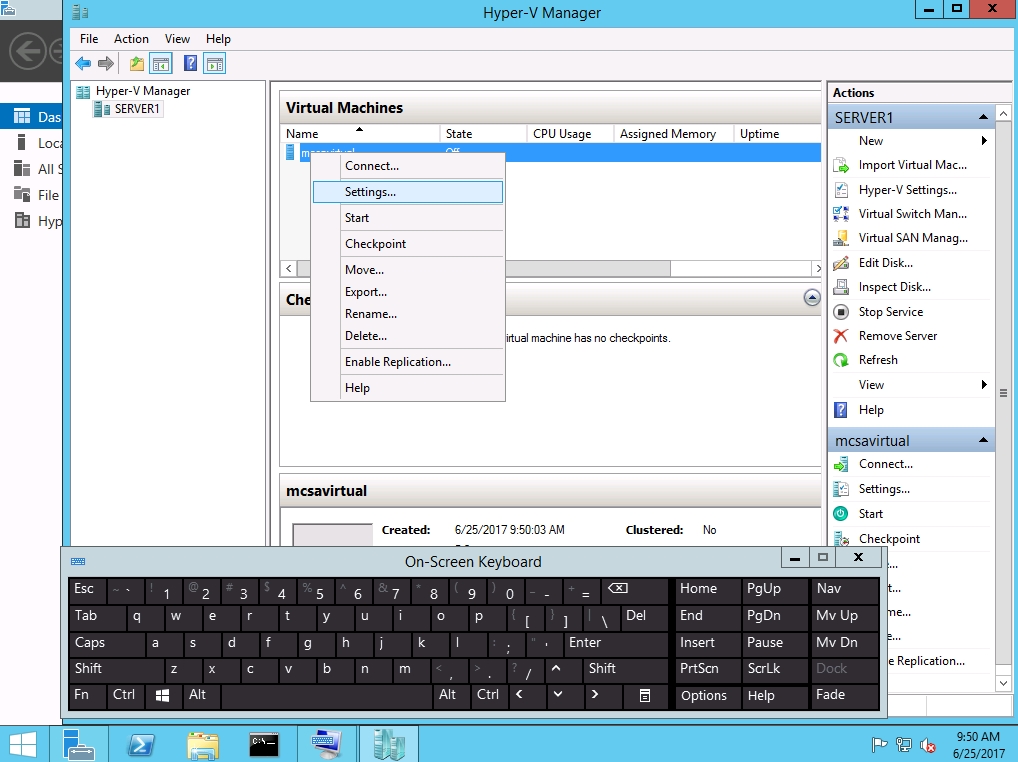Toggle the ScrLk key on On-Screen Keyboard
Screen dimensions: 1018x762
774,669
